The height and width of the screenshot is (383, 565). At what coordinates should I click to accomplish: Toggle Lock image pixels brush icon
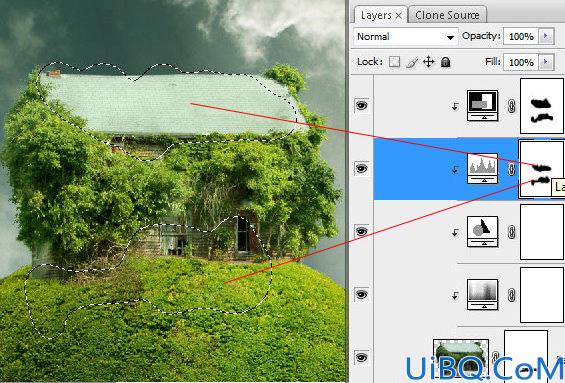(412, 62)
